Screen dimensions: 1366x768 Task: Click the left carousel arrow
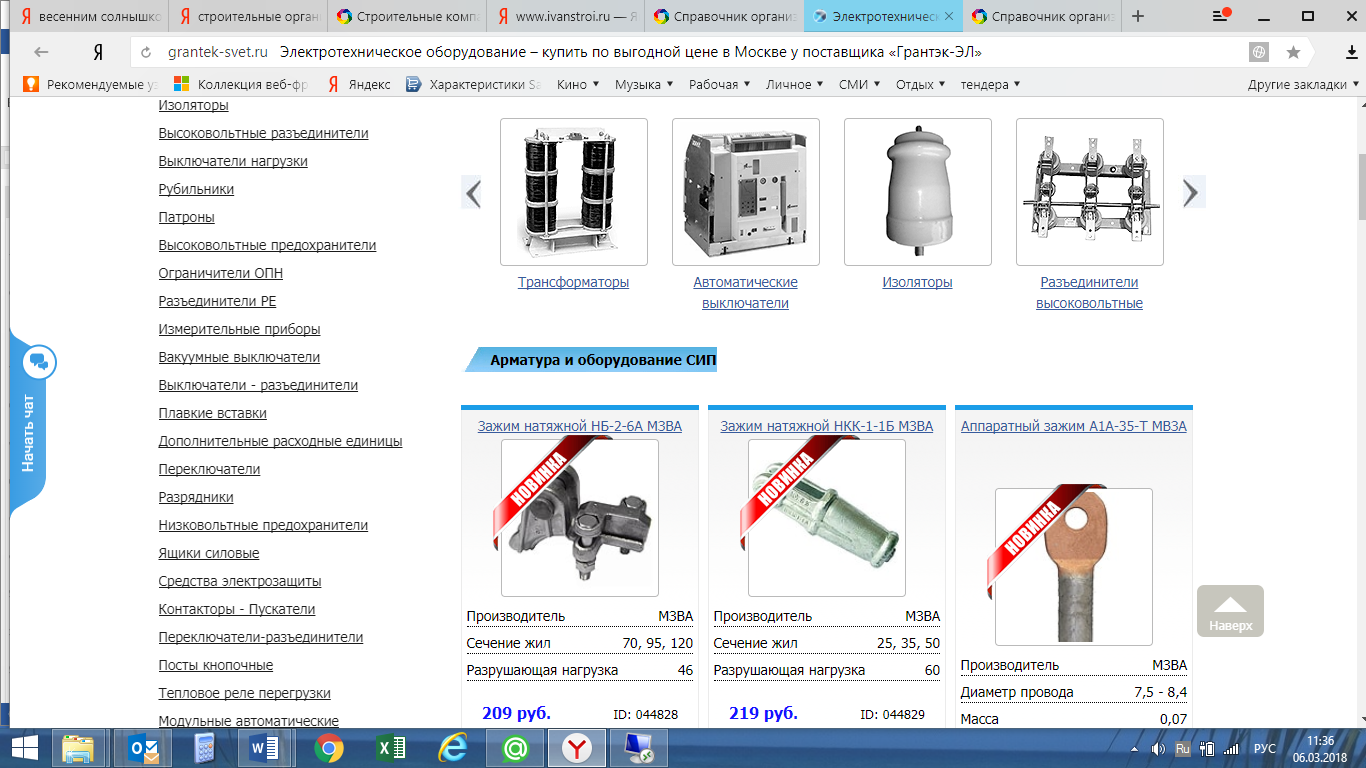tap(473, 192)
